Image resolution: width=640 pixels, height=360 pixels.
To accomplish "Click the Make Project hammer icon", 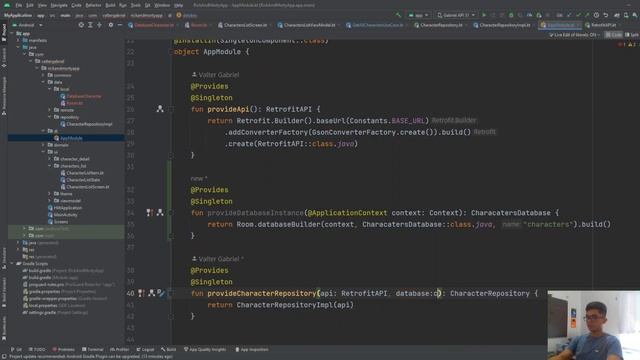I will [398, 15].
